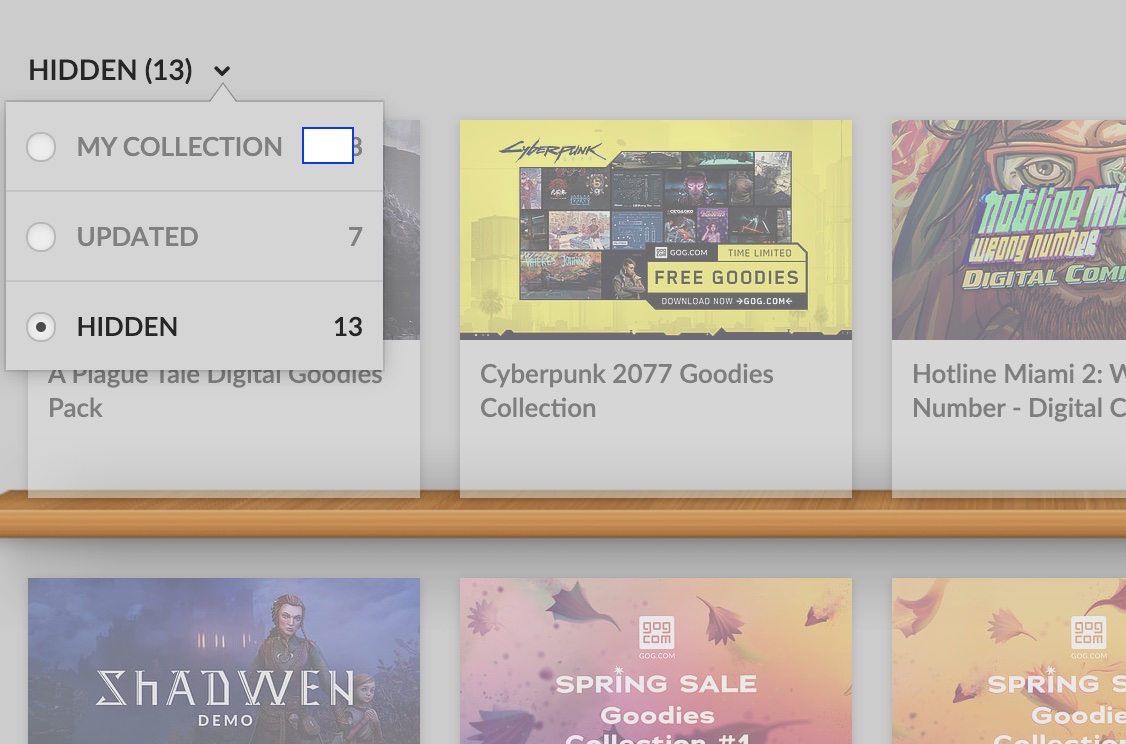This screenshot has width=1126, height=744.
Task: Click the GOG.com logo on Spring Sale #1
Action: [x=656, y=637]
